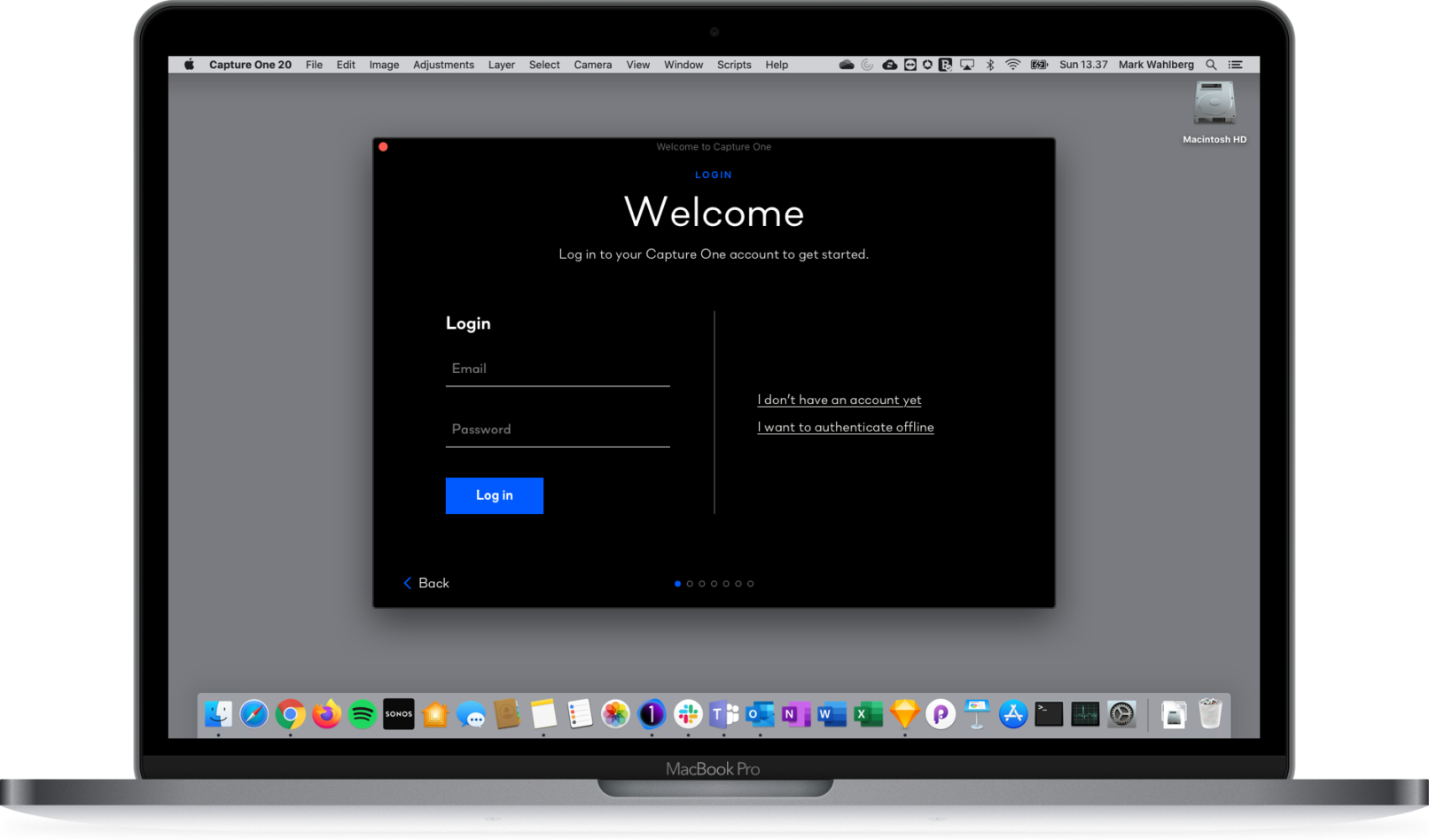Click the Log in button

click(494, 495)
